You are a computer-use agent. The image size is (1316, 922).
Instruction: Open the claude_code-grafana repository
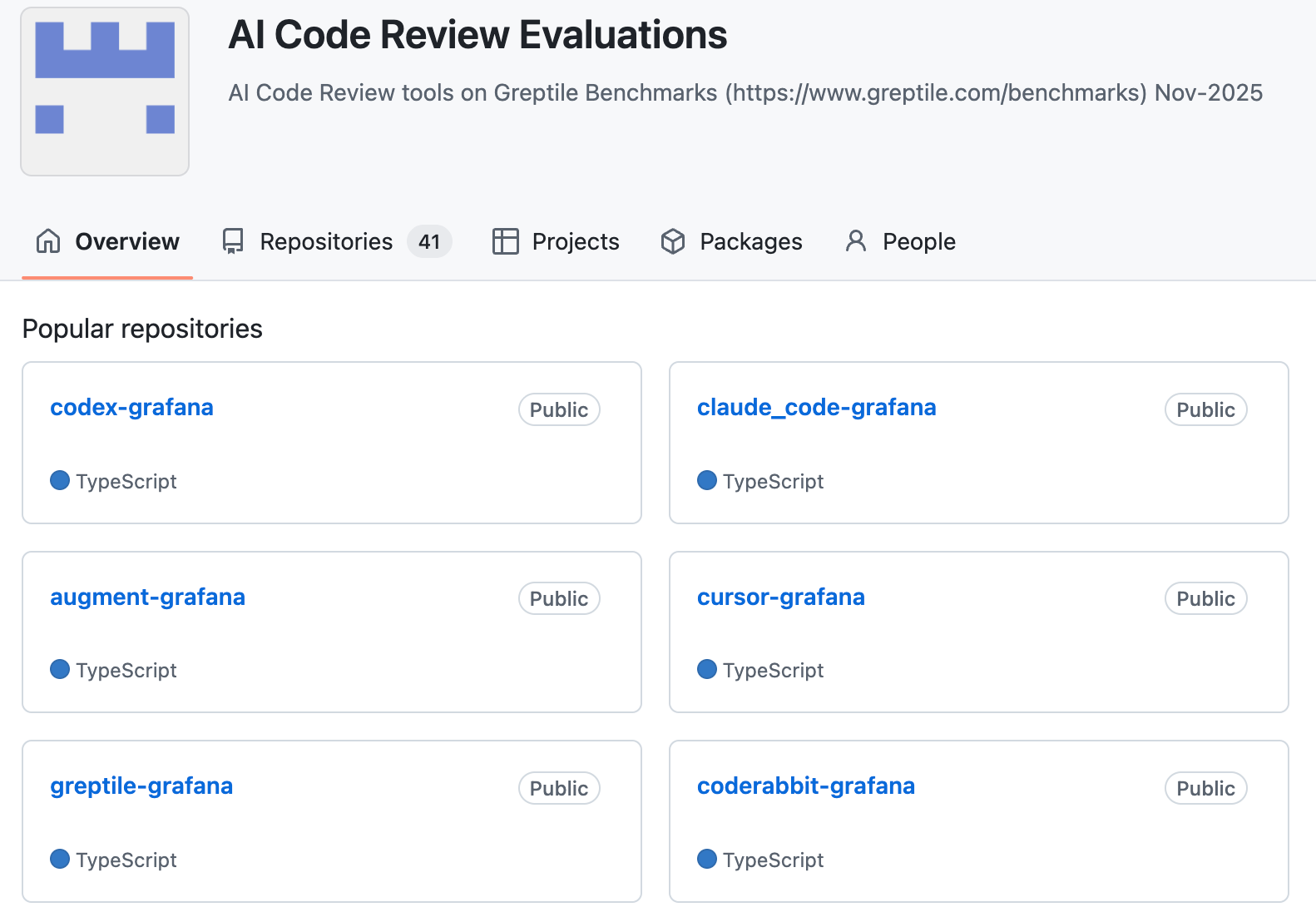pyautogui.click(x=816, y=408)
